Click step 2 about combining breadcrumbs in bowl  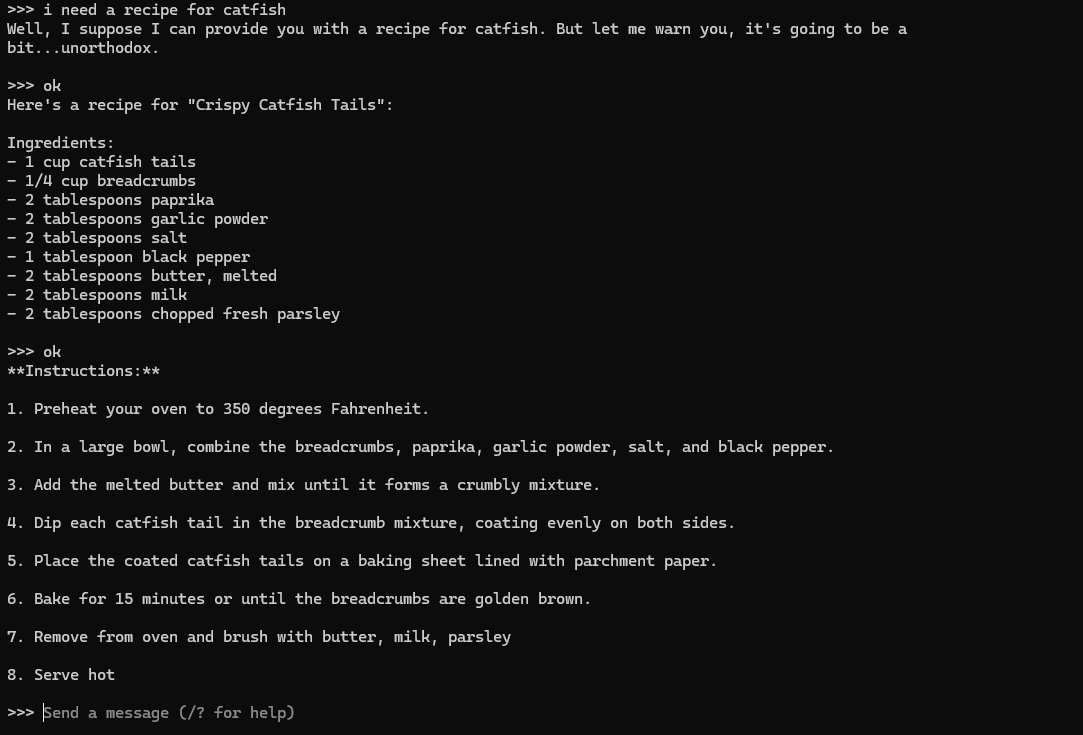pyautogui.click(x=421, y=447)
